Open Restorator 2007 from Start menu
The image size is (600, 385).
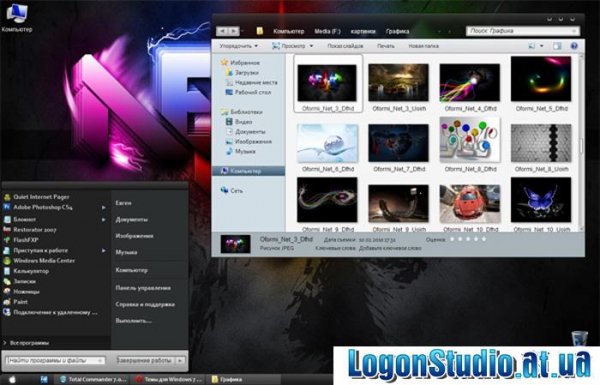(x=34, y=230)
